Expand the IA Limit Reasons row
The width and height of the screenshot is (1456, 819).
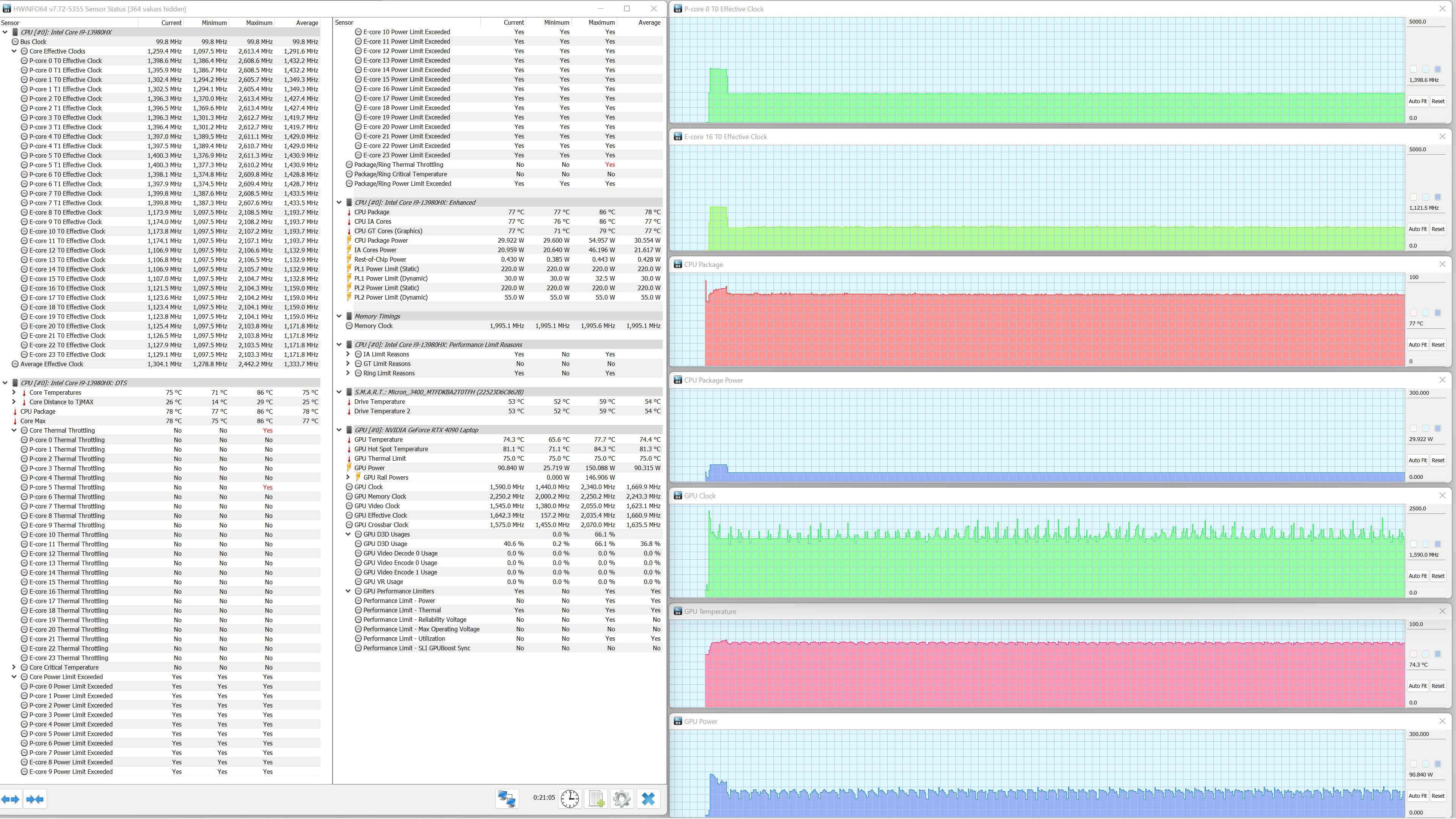[x=348, y=355]
